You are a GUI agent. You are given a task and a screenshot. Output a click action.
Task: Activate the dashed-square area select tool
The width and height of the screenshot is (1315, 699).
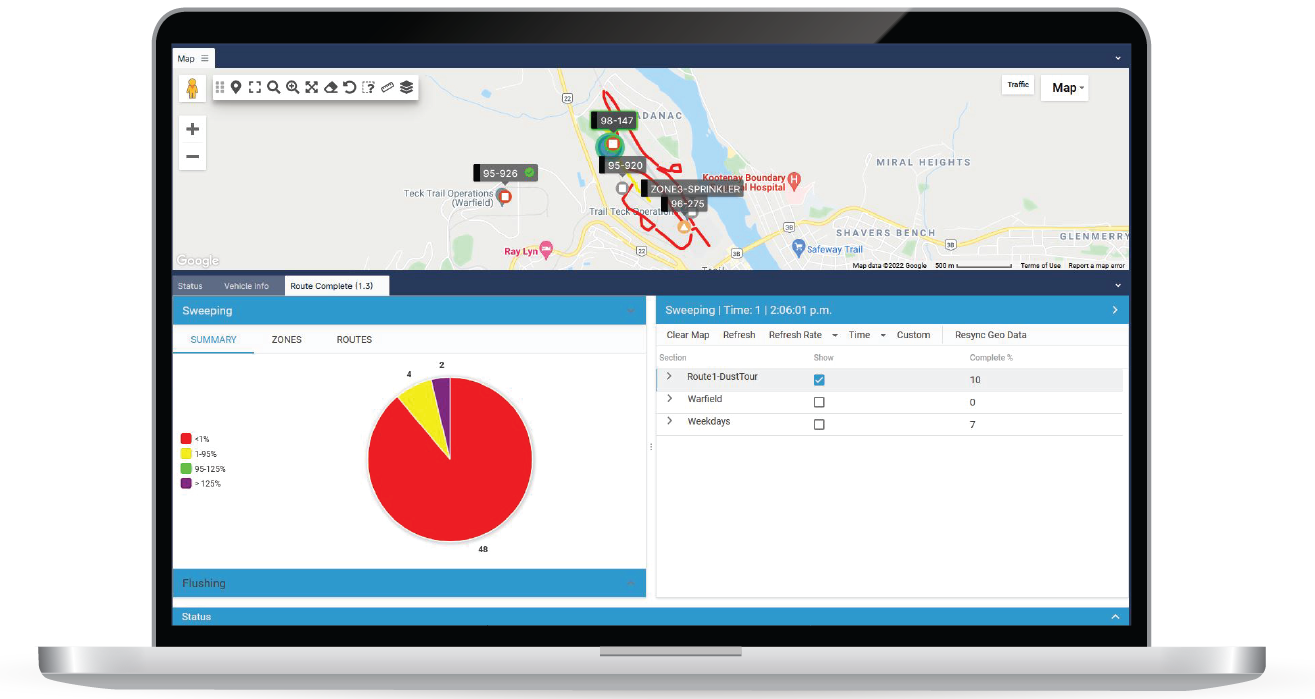[255, 88]
